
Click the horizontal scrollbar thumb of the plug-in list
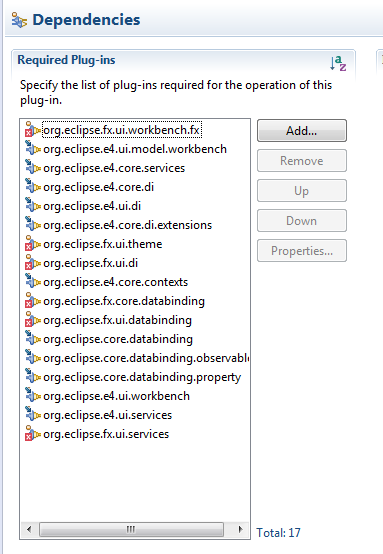131,529
